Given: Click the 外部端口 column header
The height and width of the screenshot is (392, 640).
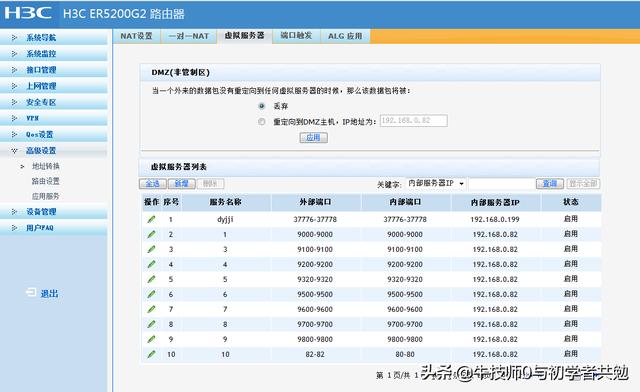Looking at the screenshot, I should pyautogui.click(x=316, y=202).
